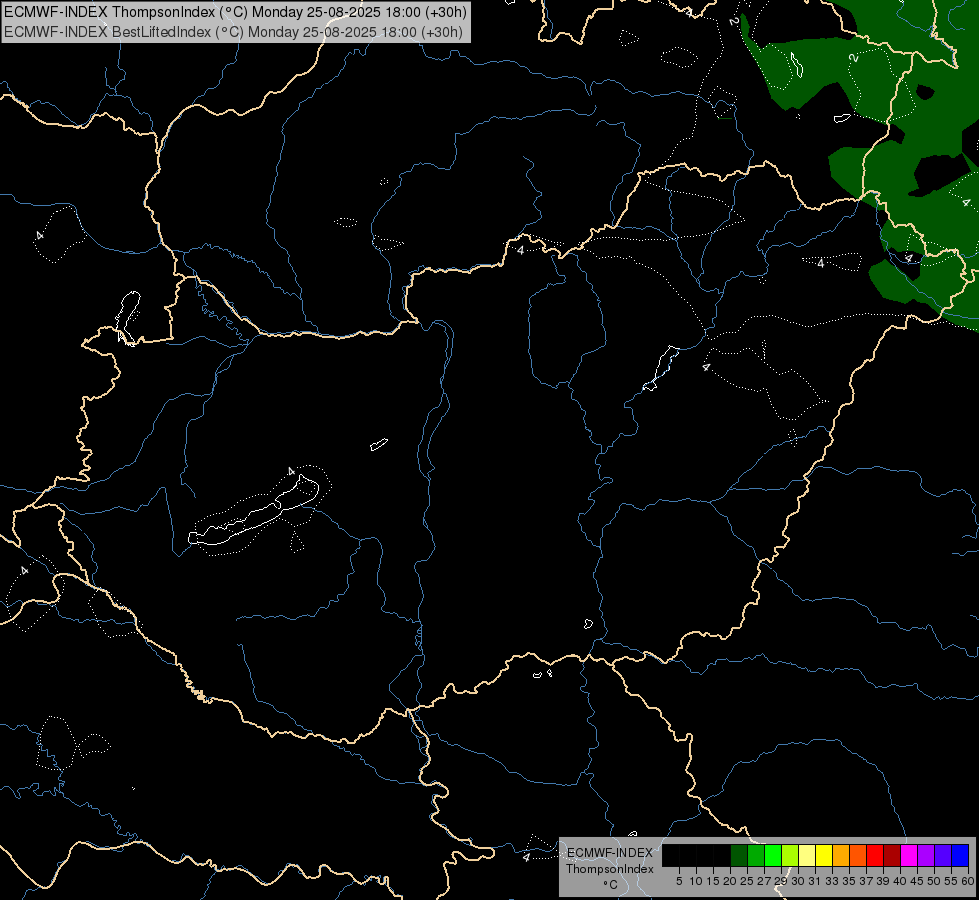
Task: Select the yellow 31-33 legend swatch
Action: tap(824, 855)
